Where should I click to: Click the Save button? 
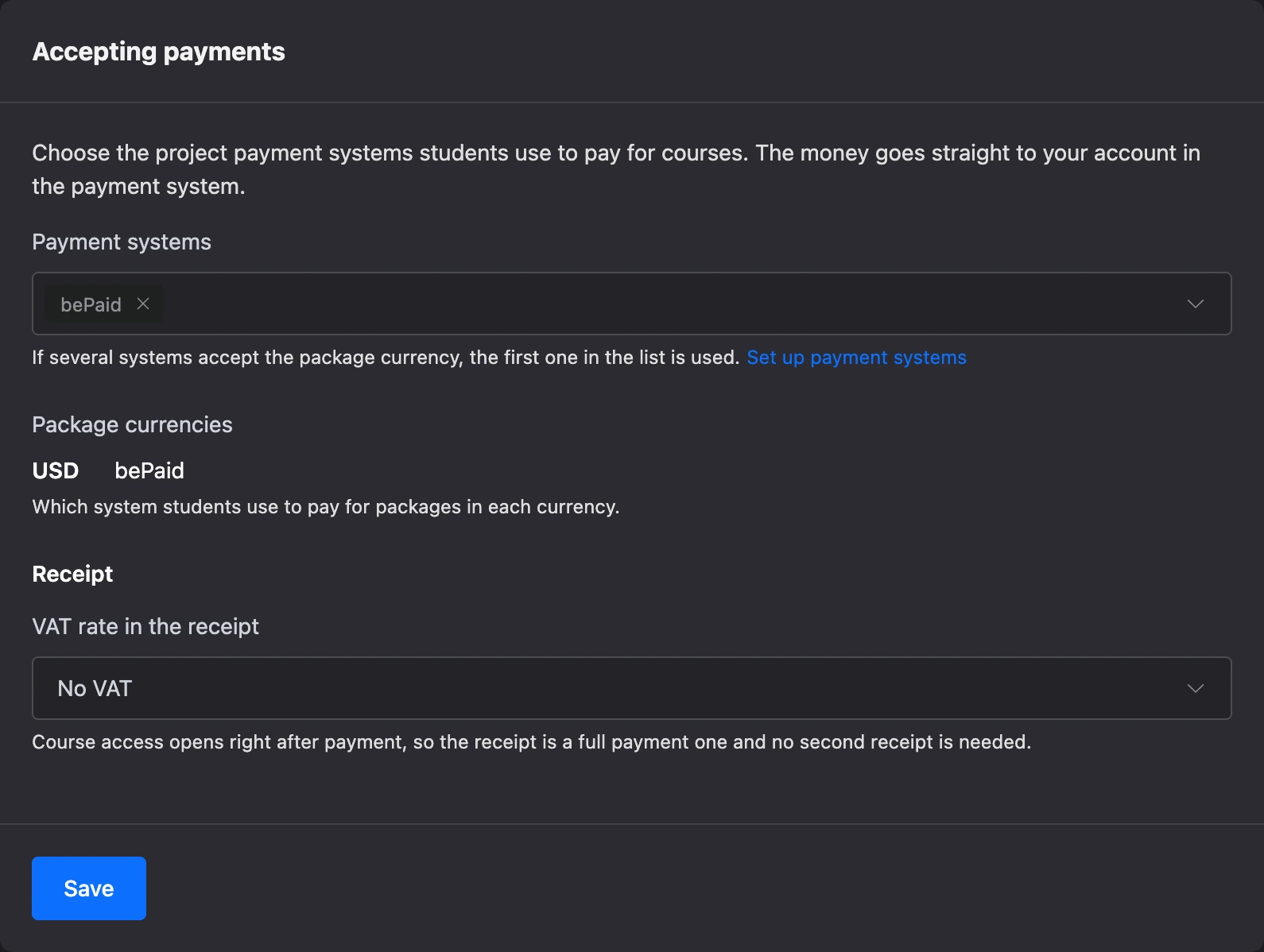tap(89, 888)
